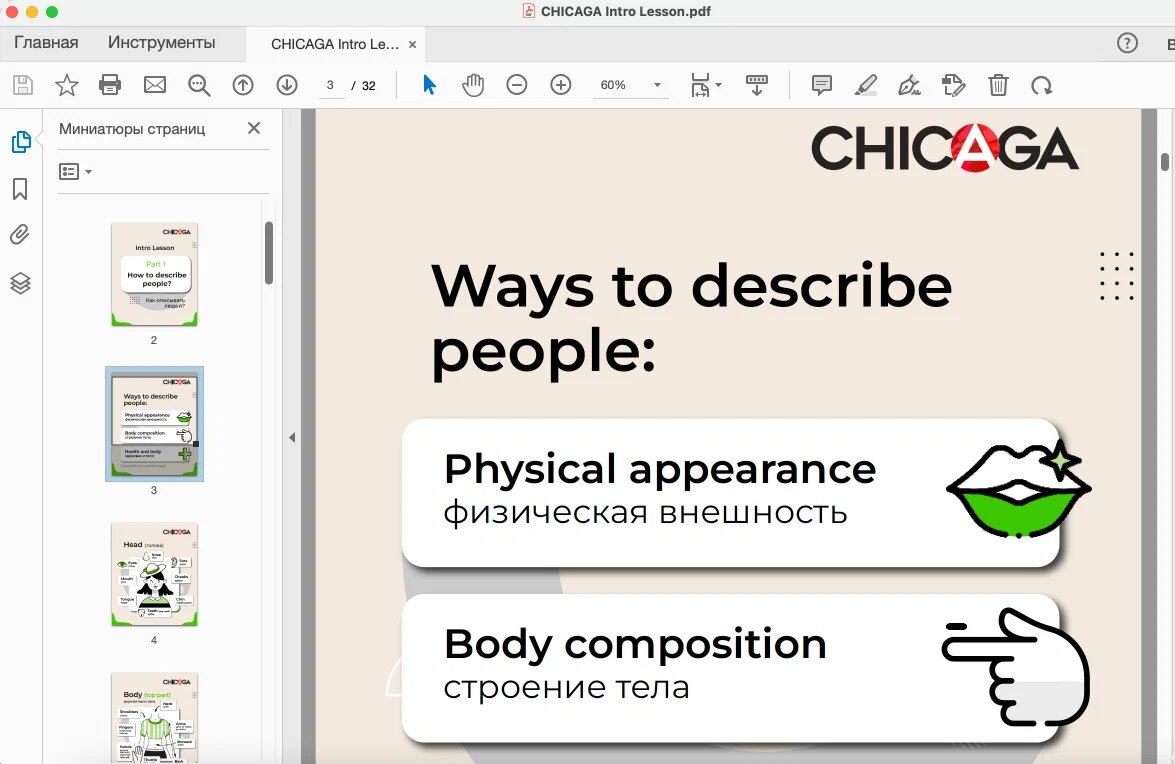Click the window title CHICAGA Intro Lesson.pdf
1175x764 pixels.
point(626,11)
